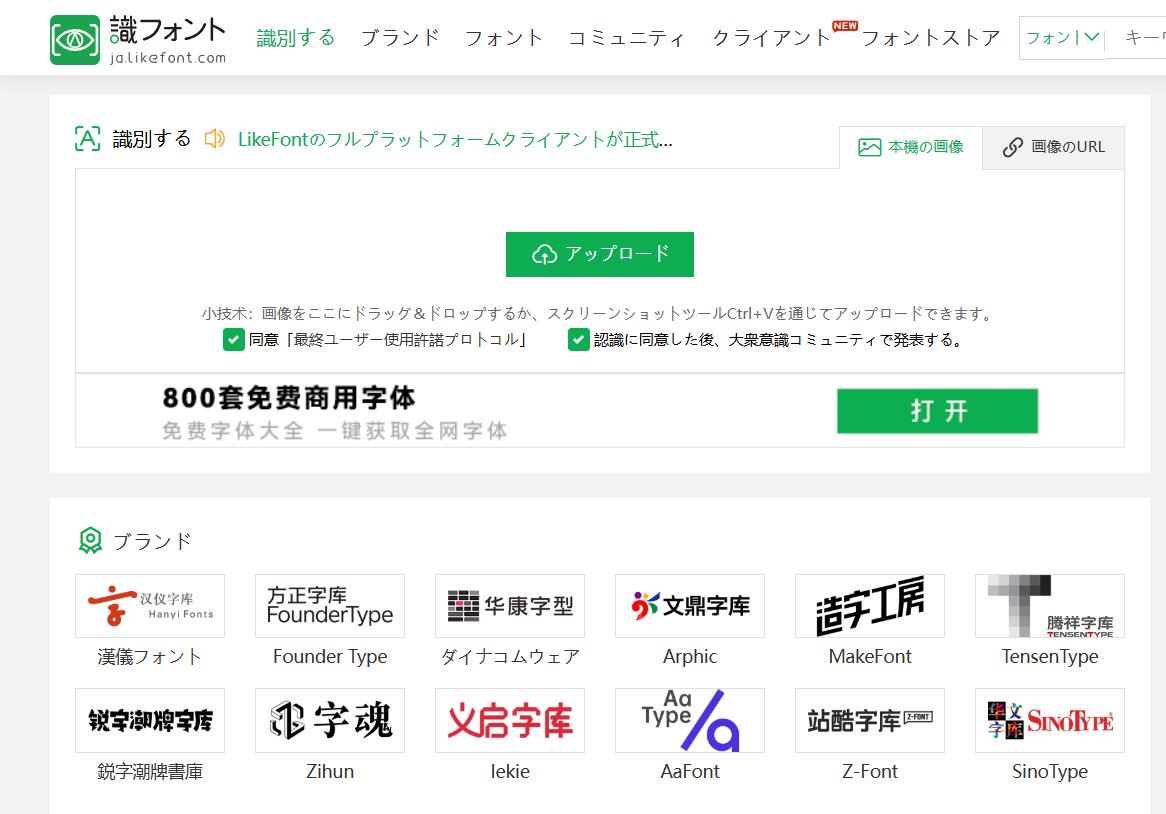Select the 識別する nav menu item
1166x814 pixels.
[x=296, y=37]
